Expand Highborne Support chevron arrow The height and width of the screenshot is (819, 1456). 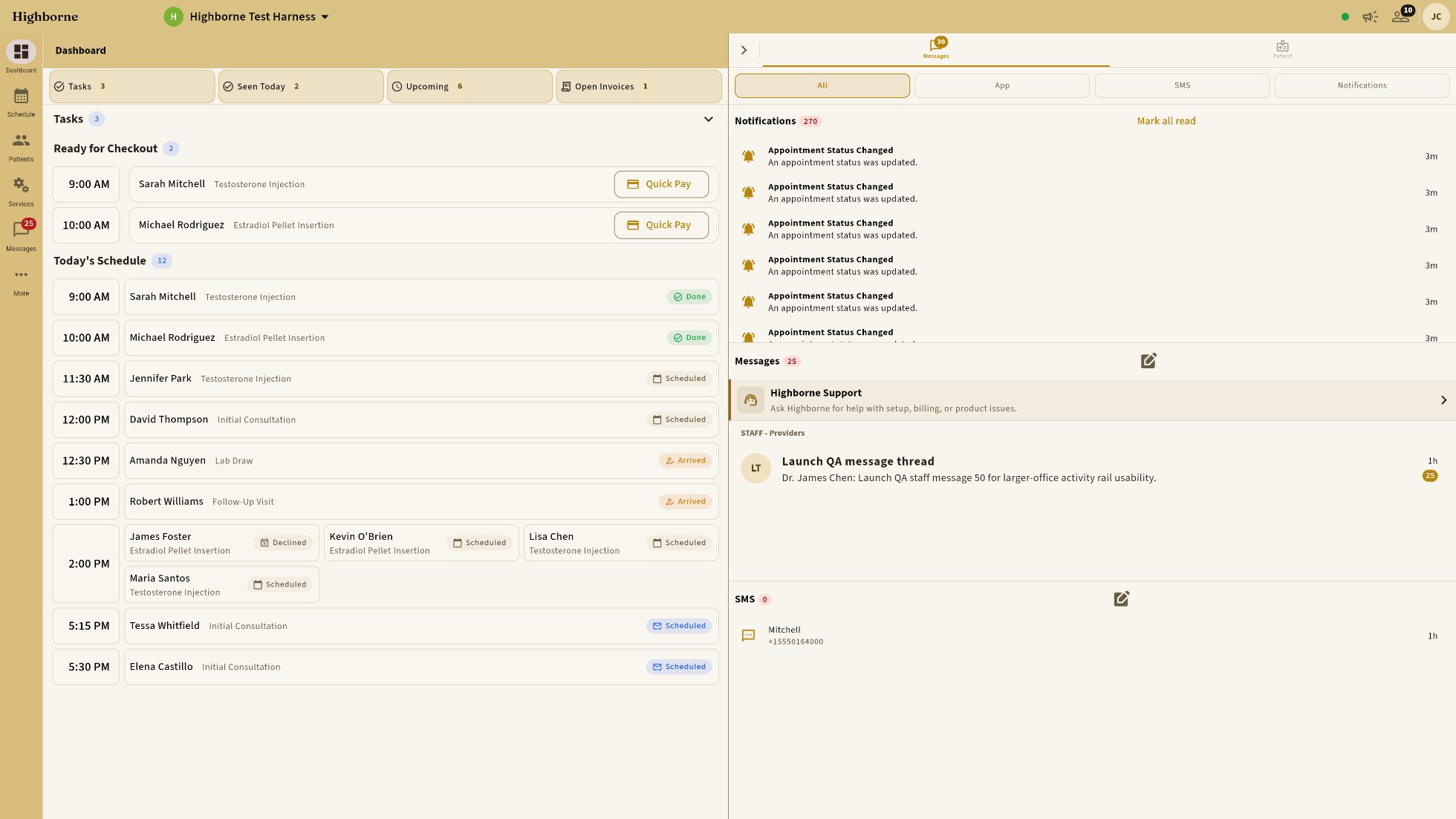(x=1443, y=400)
